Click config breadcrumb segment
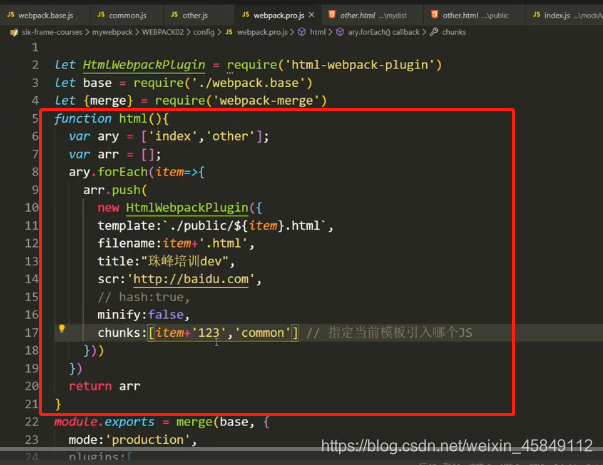 203,32
